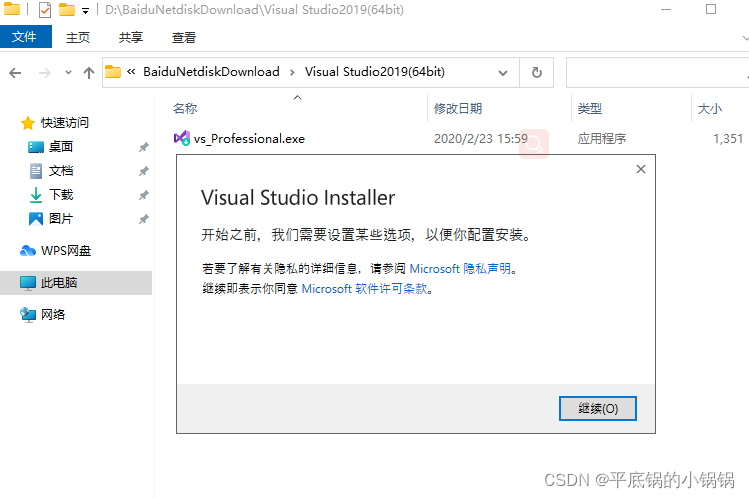Click Visual Studio2019(64bit) path segment
Viewport: 749px width, 498px height.
[x=374, y=72]
